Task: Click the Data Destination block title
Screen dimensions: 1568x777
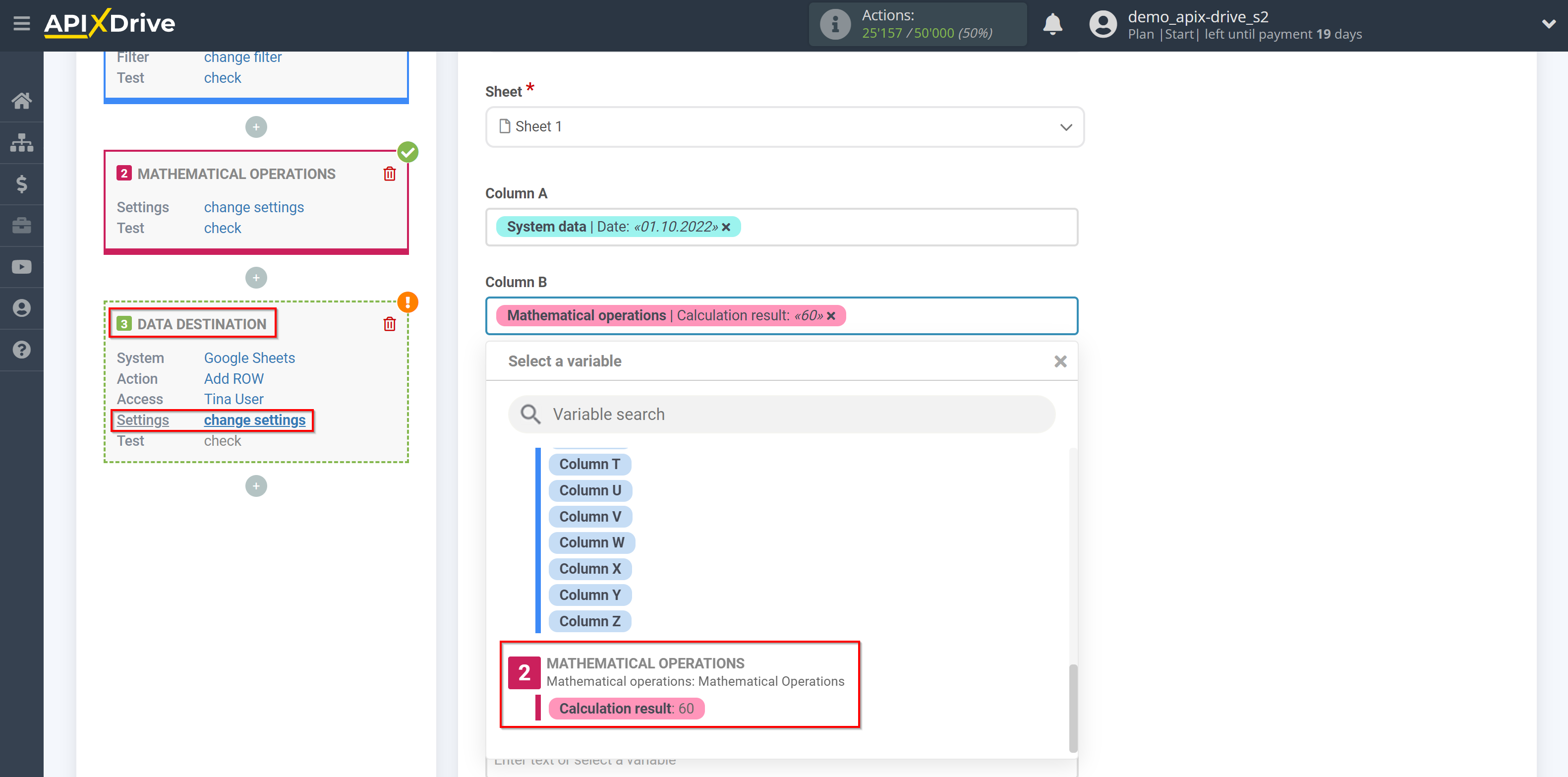Action: click(201, 324)
